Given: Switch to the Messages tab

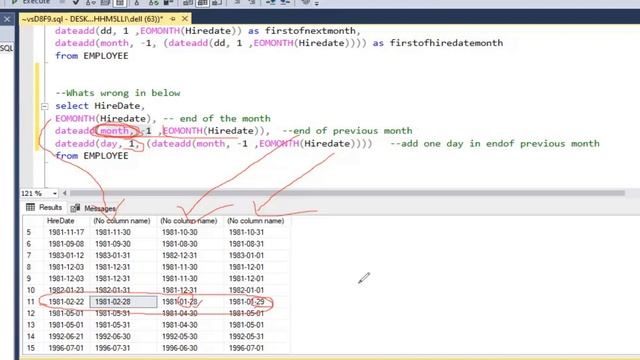Looking at the screenshot, I should [93, 208].
